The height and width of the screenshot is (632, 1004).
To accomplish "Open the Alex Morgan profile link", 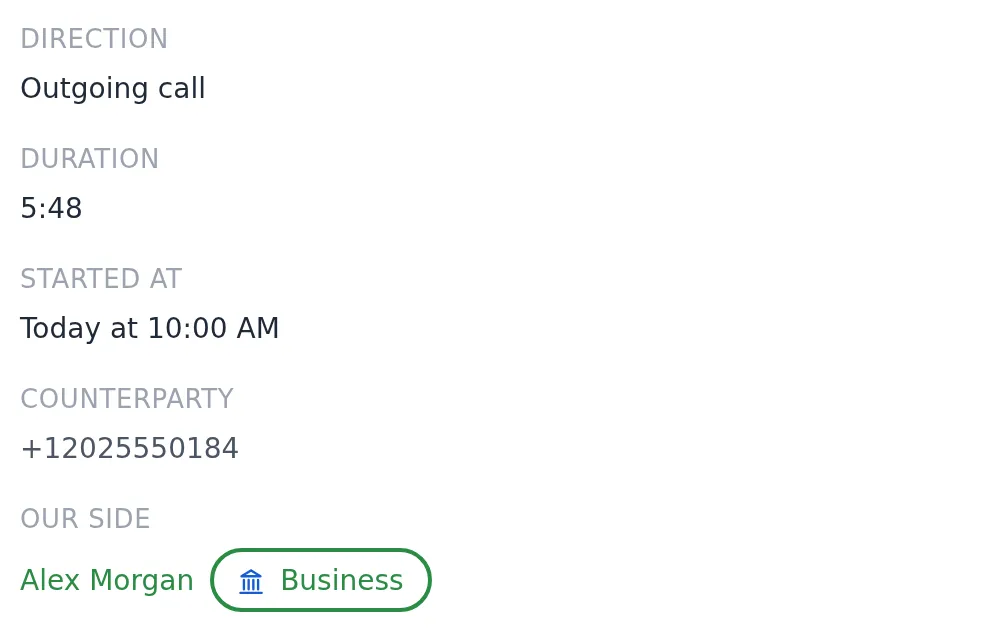I will 107,580.
